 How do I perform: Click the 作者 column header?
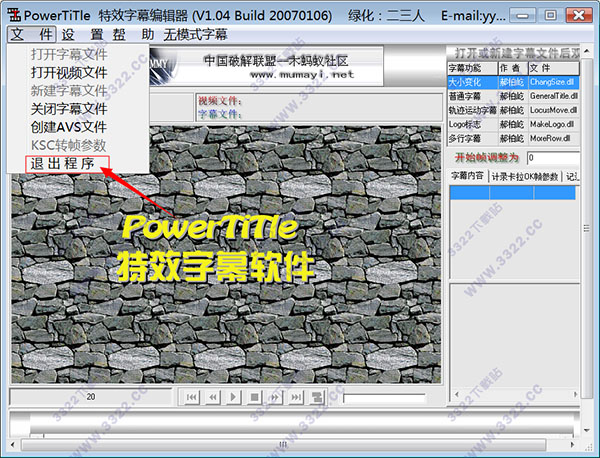[x=513, y=68]
